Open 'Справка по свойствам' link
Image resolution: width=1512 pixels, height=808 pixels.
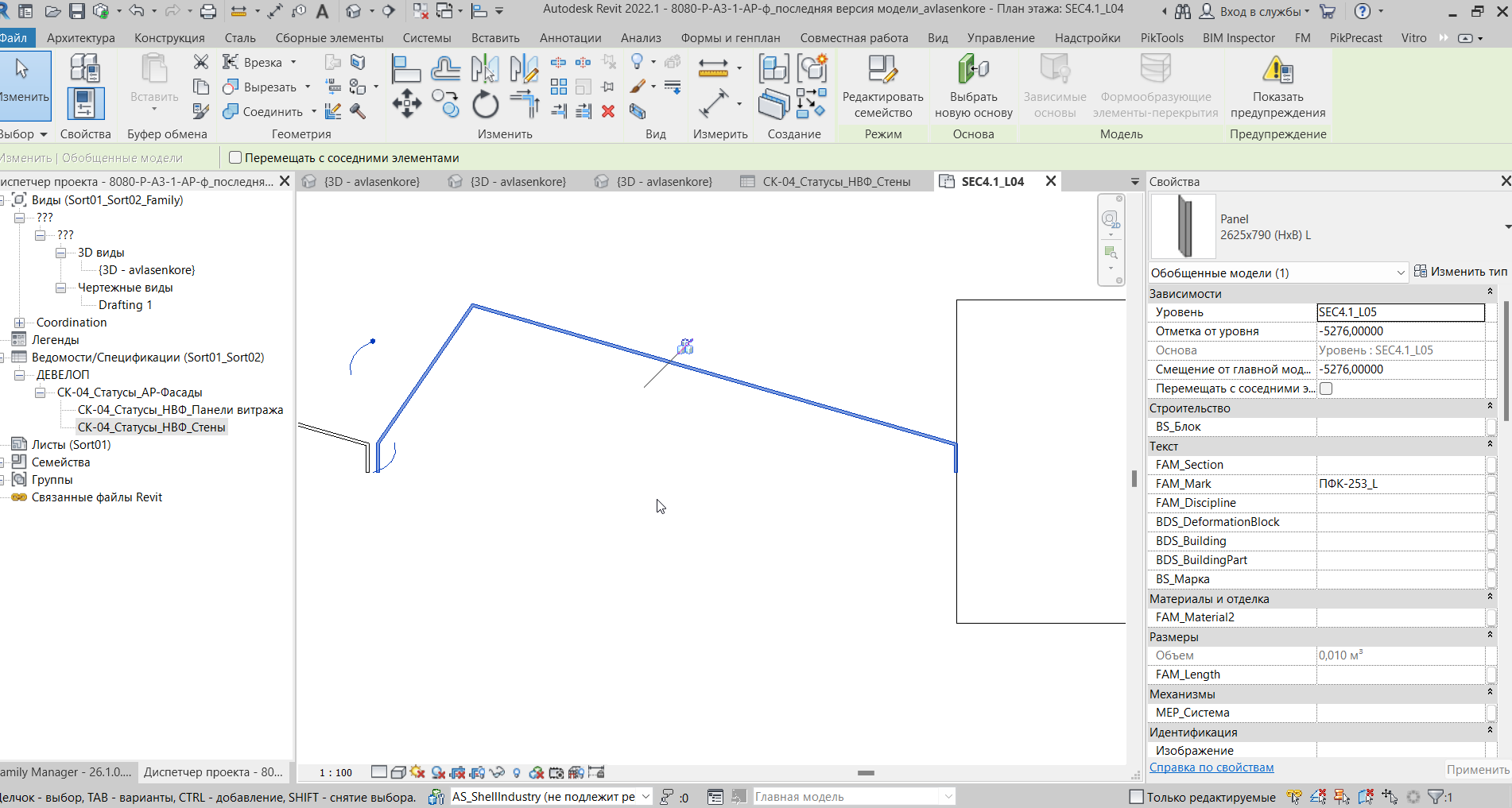1212,767
